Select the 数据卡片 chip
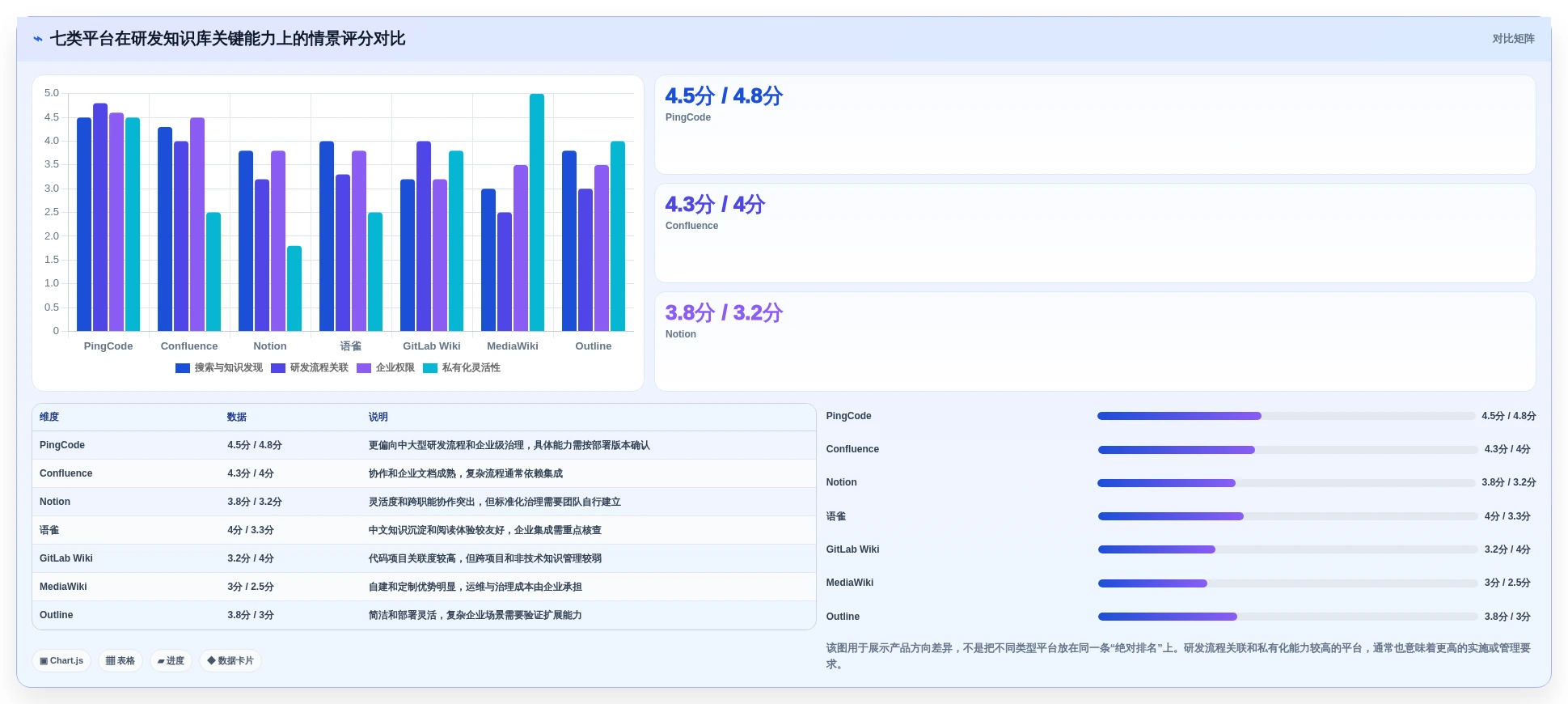The image size is (1568, 704). (230, 660)
